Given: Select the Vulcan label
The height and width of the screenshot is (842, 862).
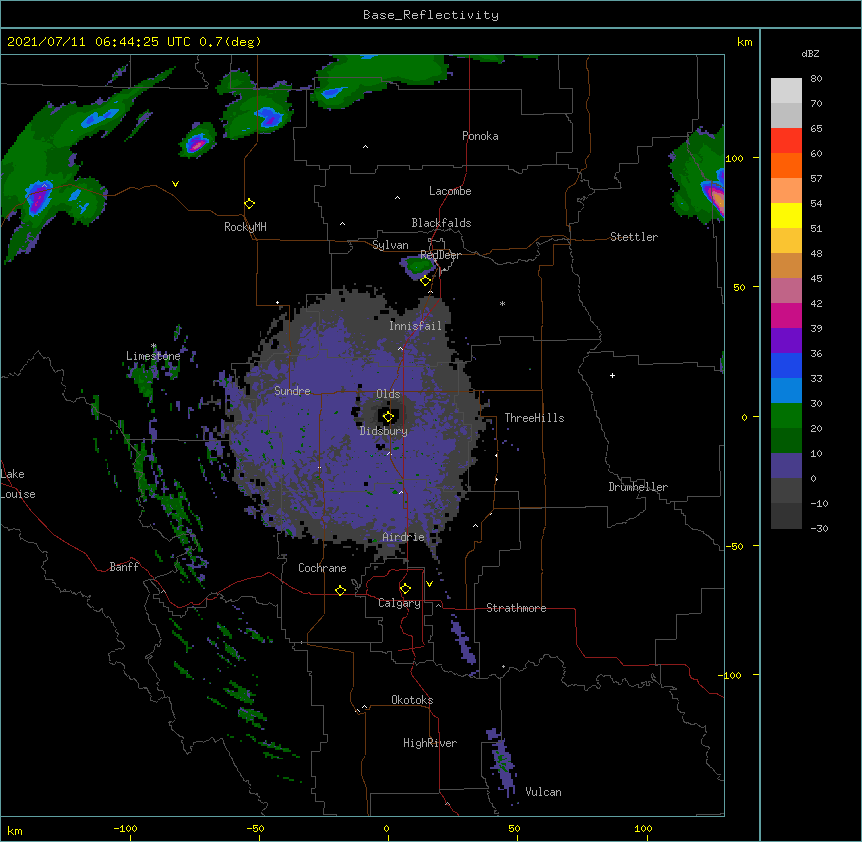Looking at the screenshot, I should pyautogui.click(x=543, y=792).
